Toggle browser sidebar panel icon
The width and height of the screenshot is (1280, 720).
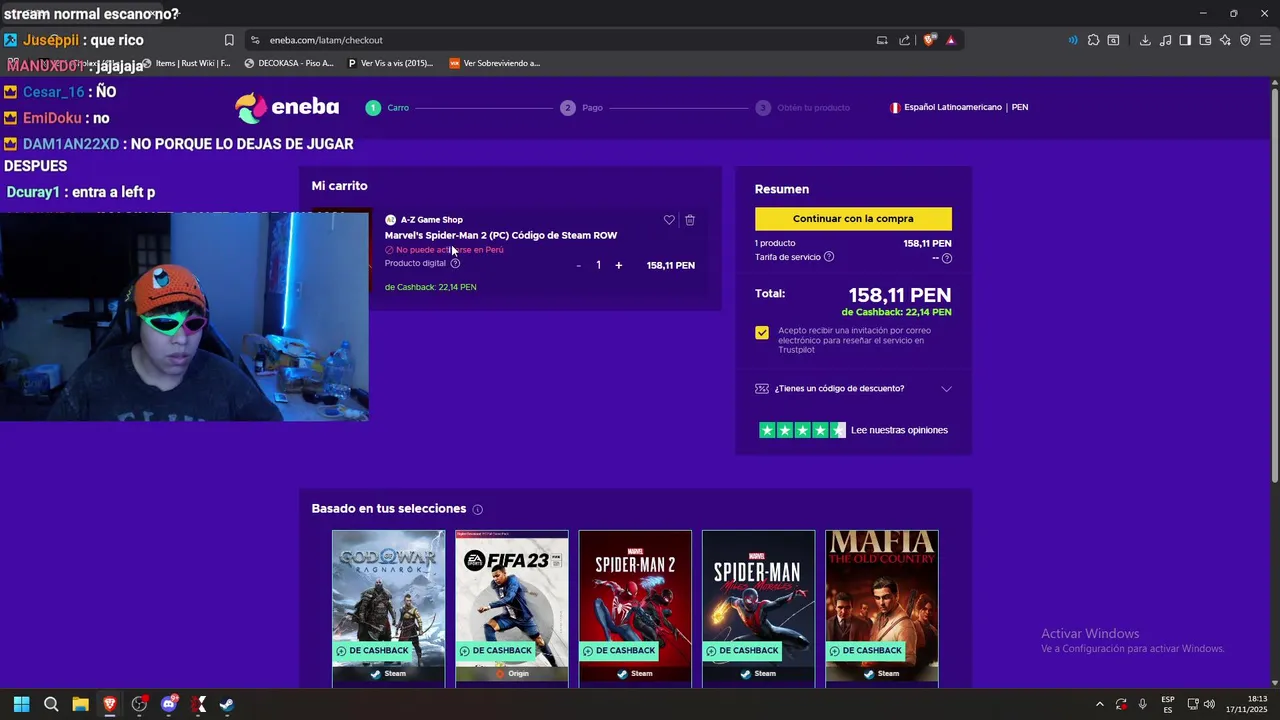point(1185,40)
